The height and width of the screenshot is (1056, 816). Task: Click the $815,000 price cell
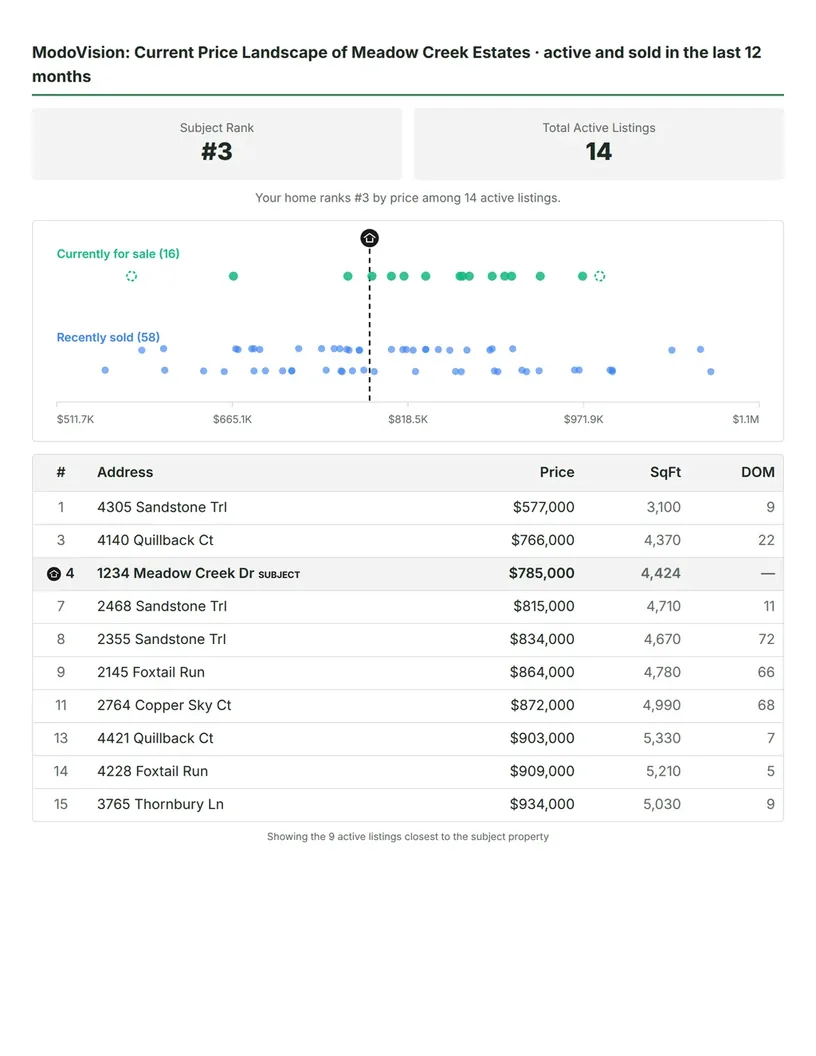pos(543,606)
